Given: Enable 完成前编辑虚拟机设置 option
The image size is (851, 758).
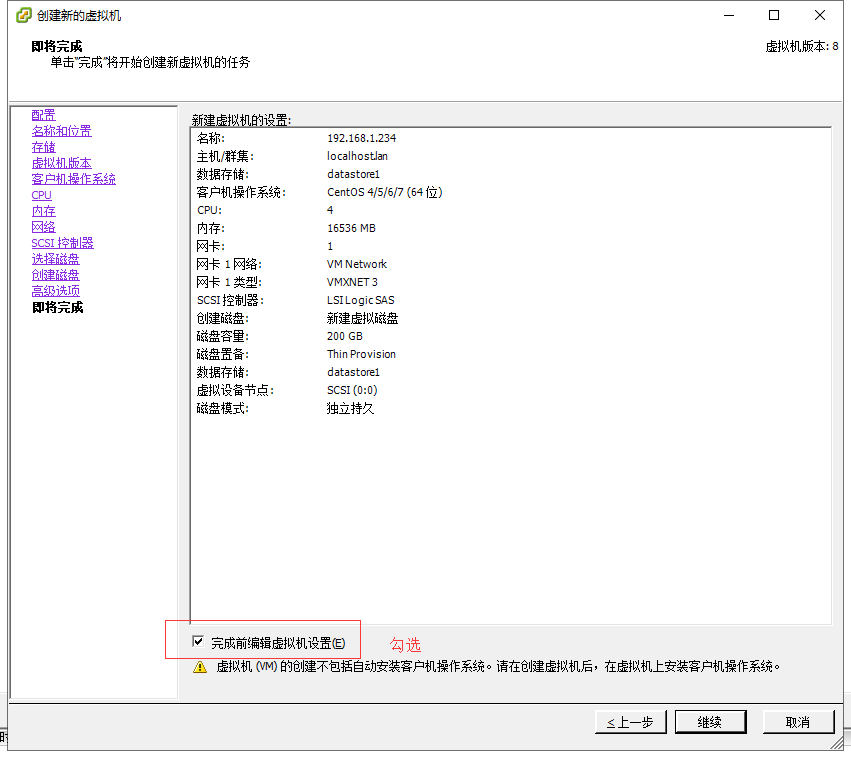Looking at the screenshot, I should tap(198, 640).
